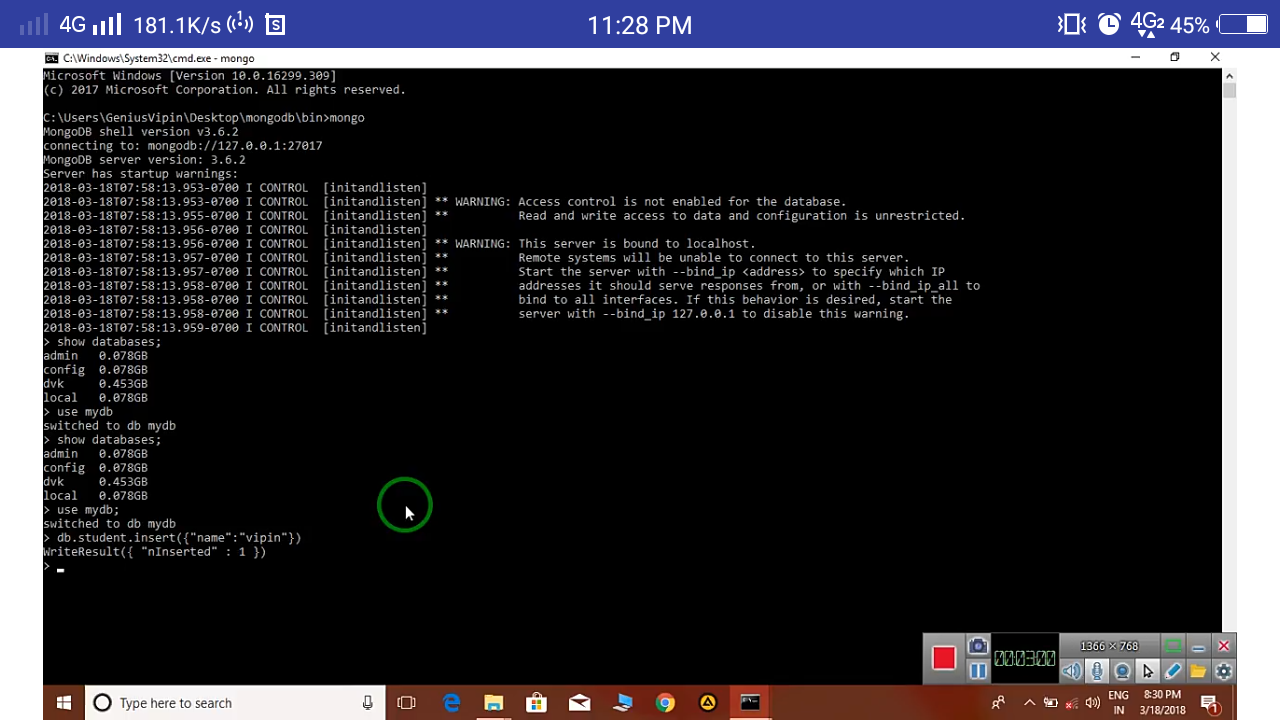Open the Action Center notifications icon
This screenshot has height=720, width=1280.
(x=1209, y=703)
